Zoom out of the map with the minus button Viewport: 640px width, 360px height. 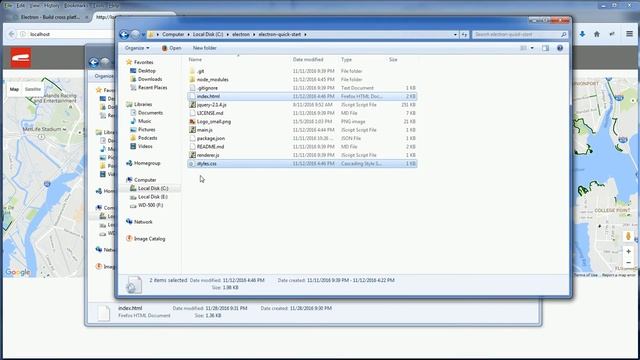[629, 262]
